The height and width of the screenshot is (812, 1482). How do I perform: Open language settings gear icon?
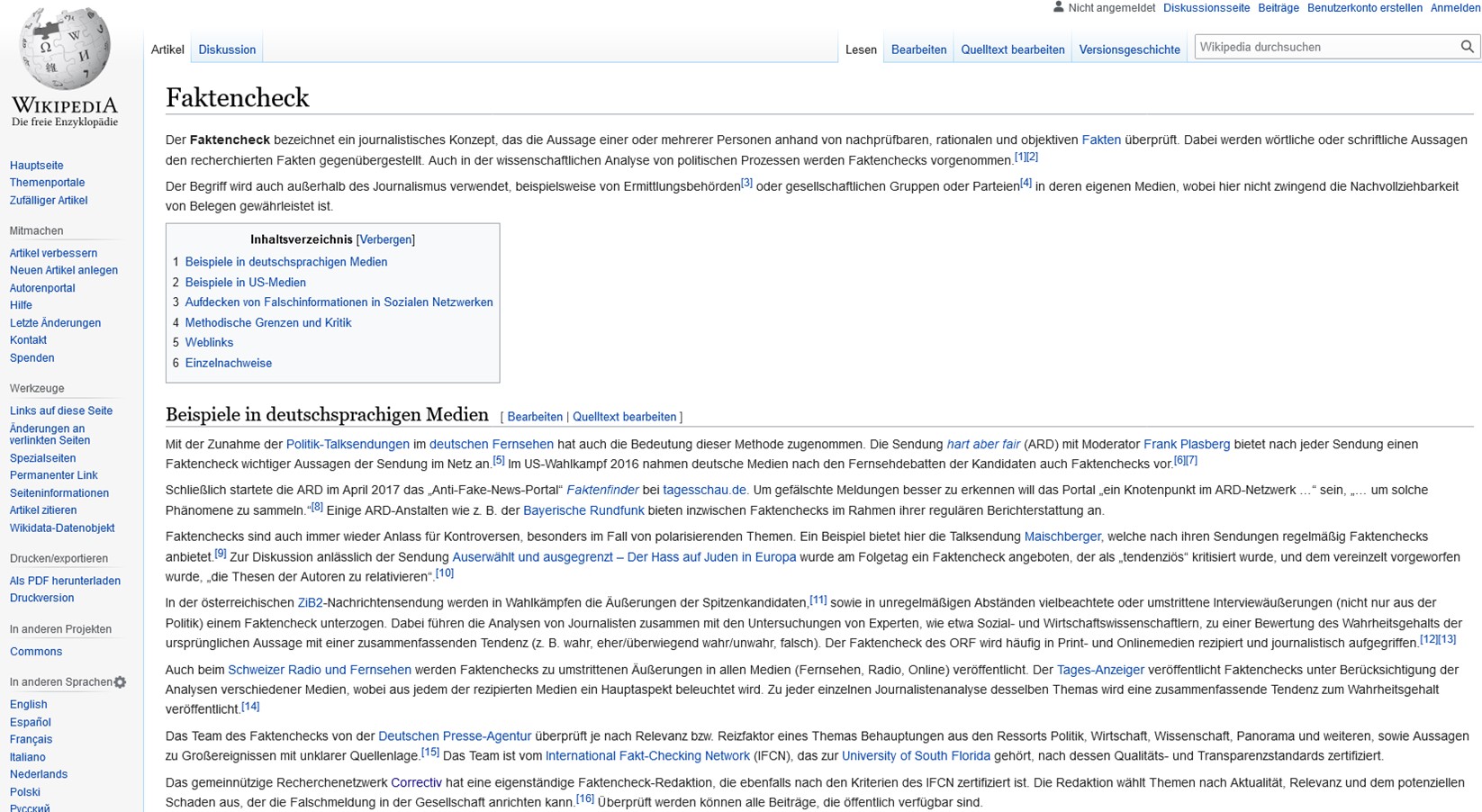pos(120,682)
